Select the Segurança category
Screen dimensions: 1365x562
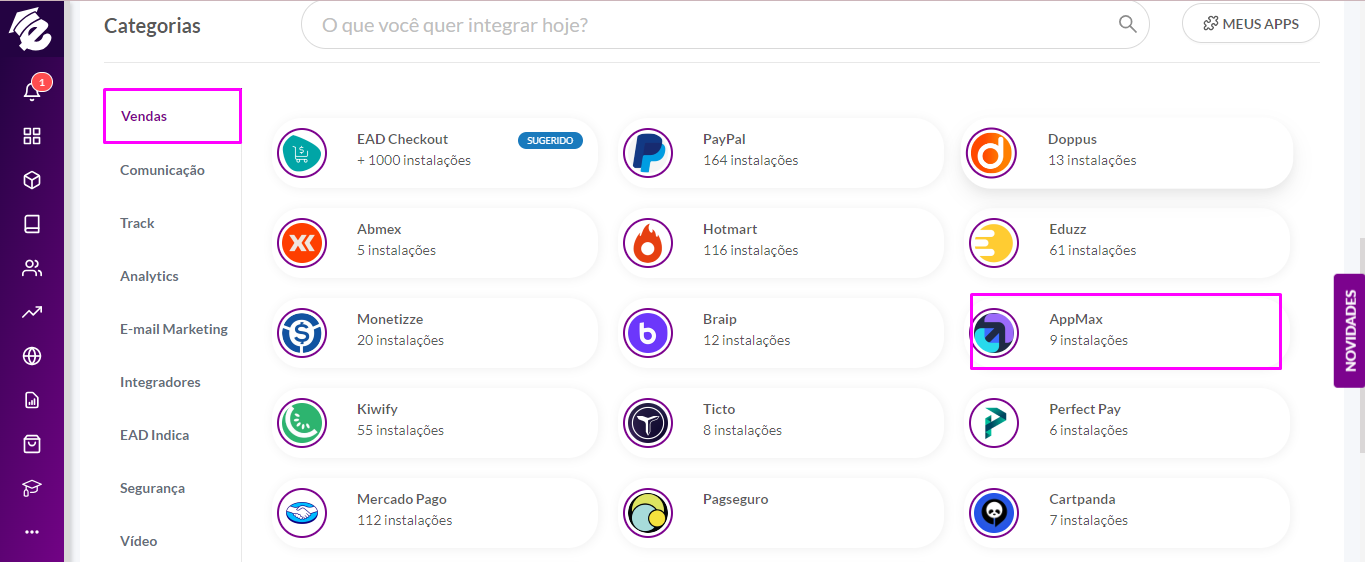[x=152, y=488]
